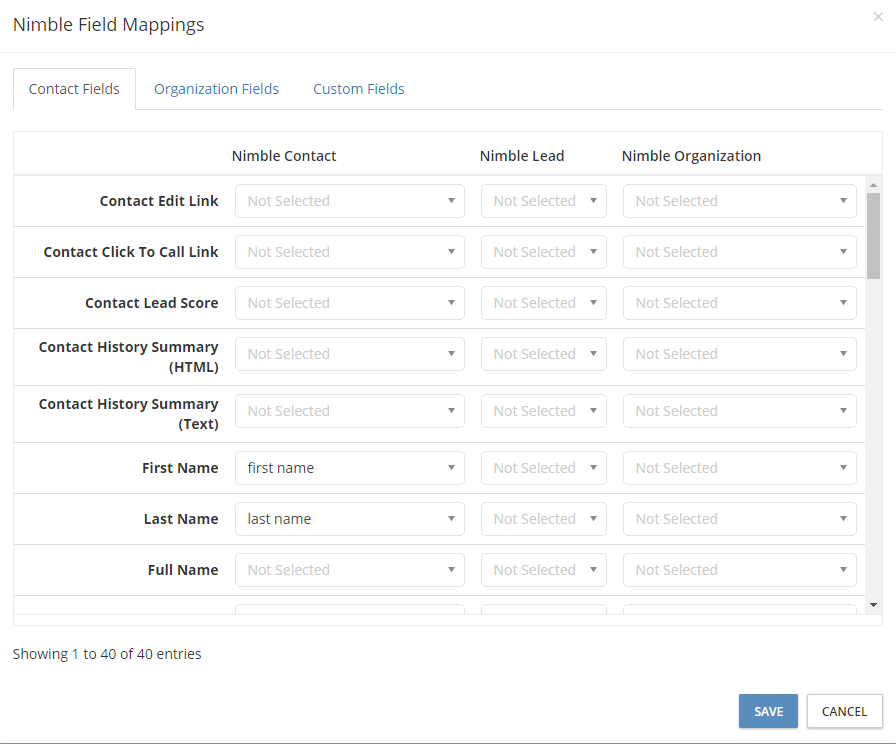Click the First Name row label
Image resolution: width=896 pixels, height=744 pixels.
180,468
